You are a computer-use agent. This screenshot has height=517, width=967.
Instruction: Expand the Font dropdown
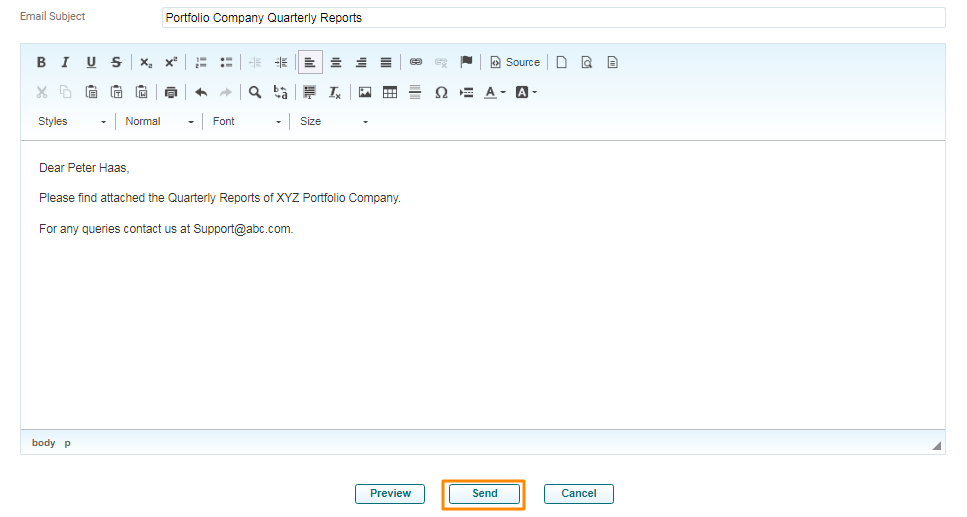tap(247, 121)
